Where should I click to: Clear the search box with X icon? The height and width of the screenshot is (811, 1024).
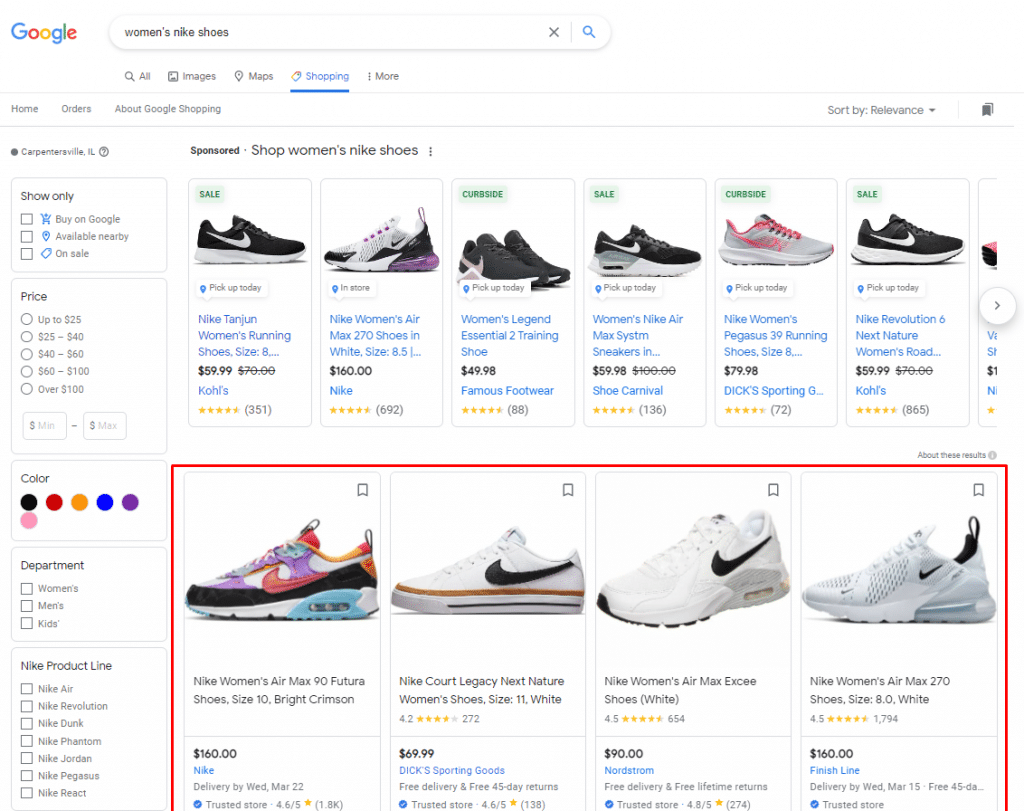[x=554, y=32]
